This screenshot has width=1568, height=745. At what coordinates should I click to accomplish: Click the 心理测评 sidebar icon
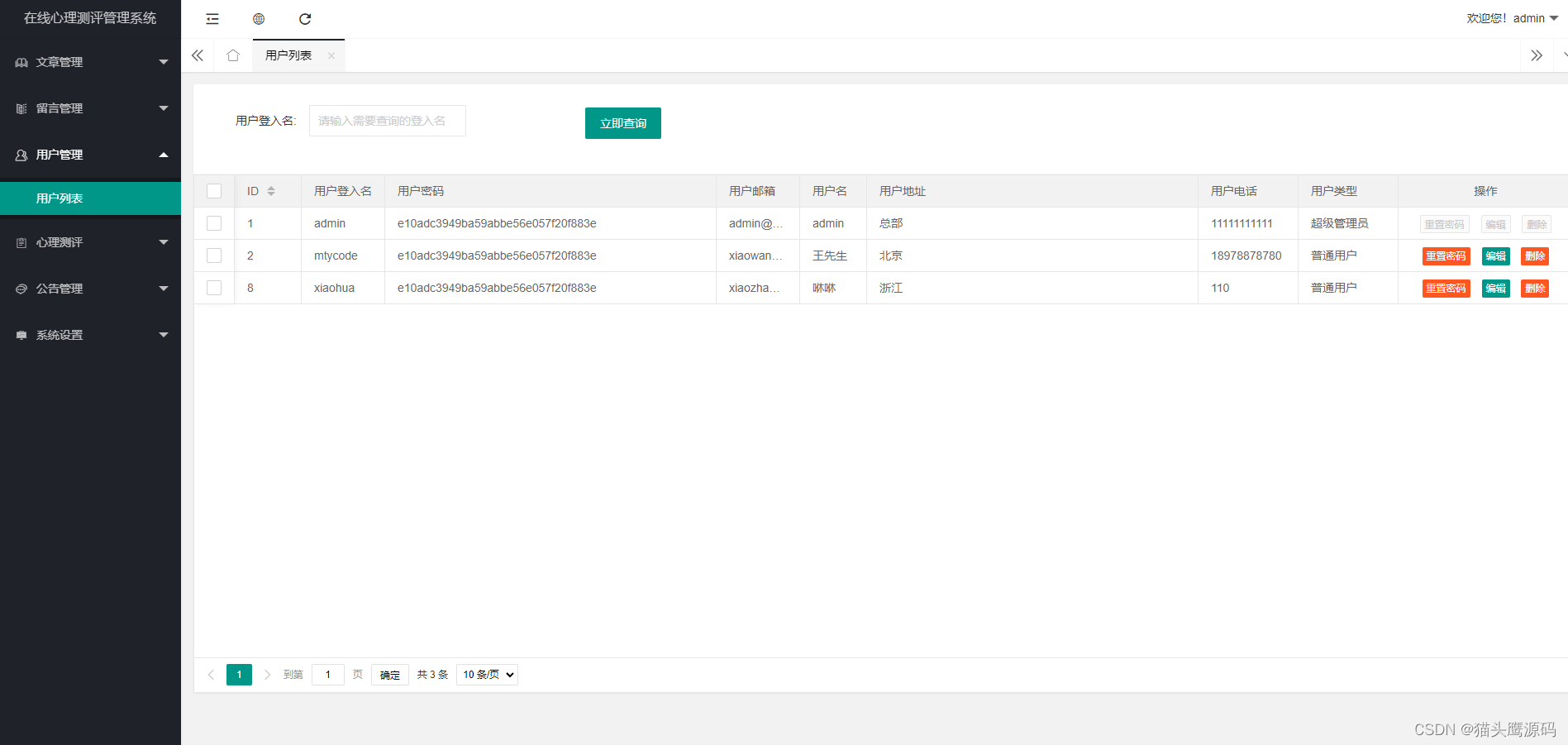tap(21, 242)
